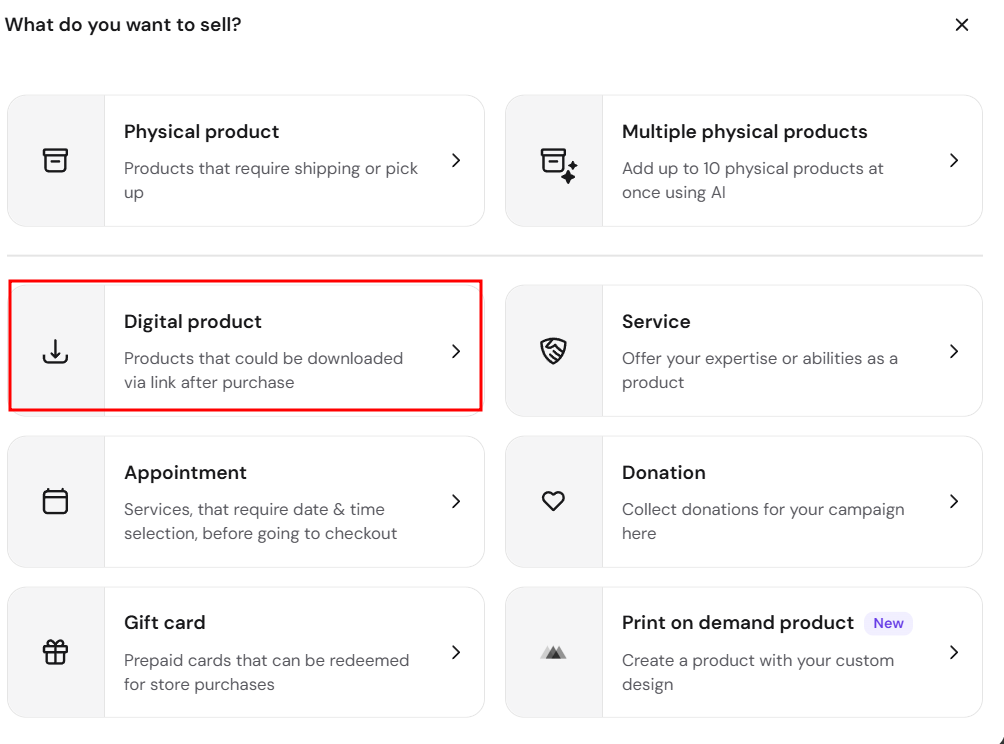Expand the Appointment chevron arrow
Image resolution: width=1004 pixels, height=744 pixels.
coord(456,501)
